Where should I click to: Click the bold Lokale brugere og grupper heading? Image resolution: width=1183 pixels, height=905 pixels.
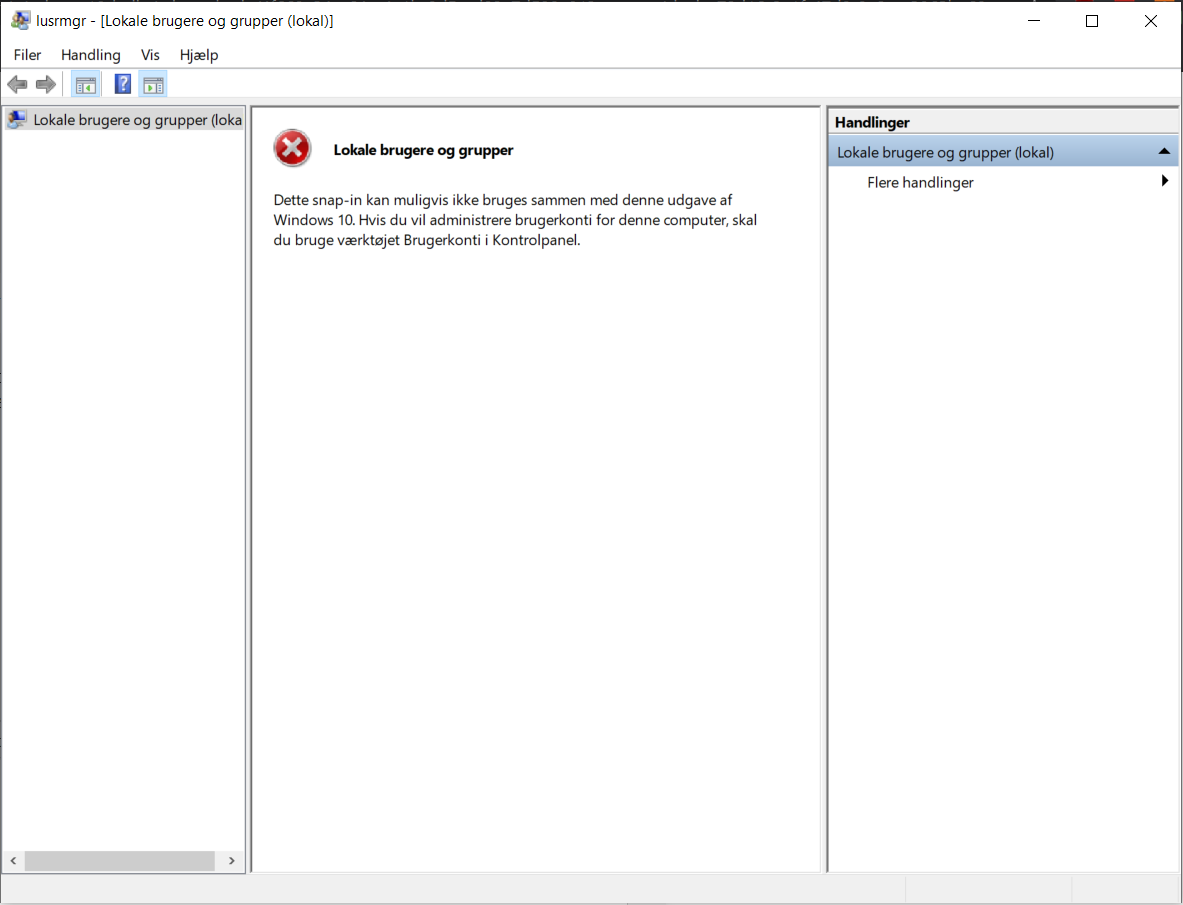coord(423,150)
